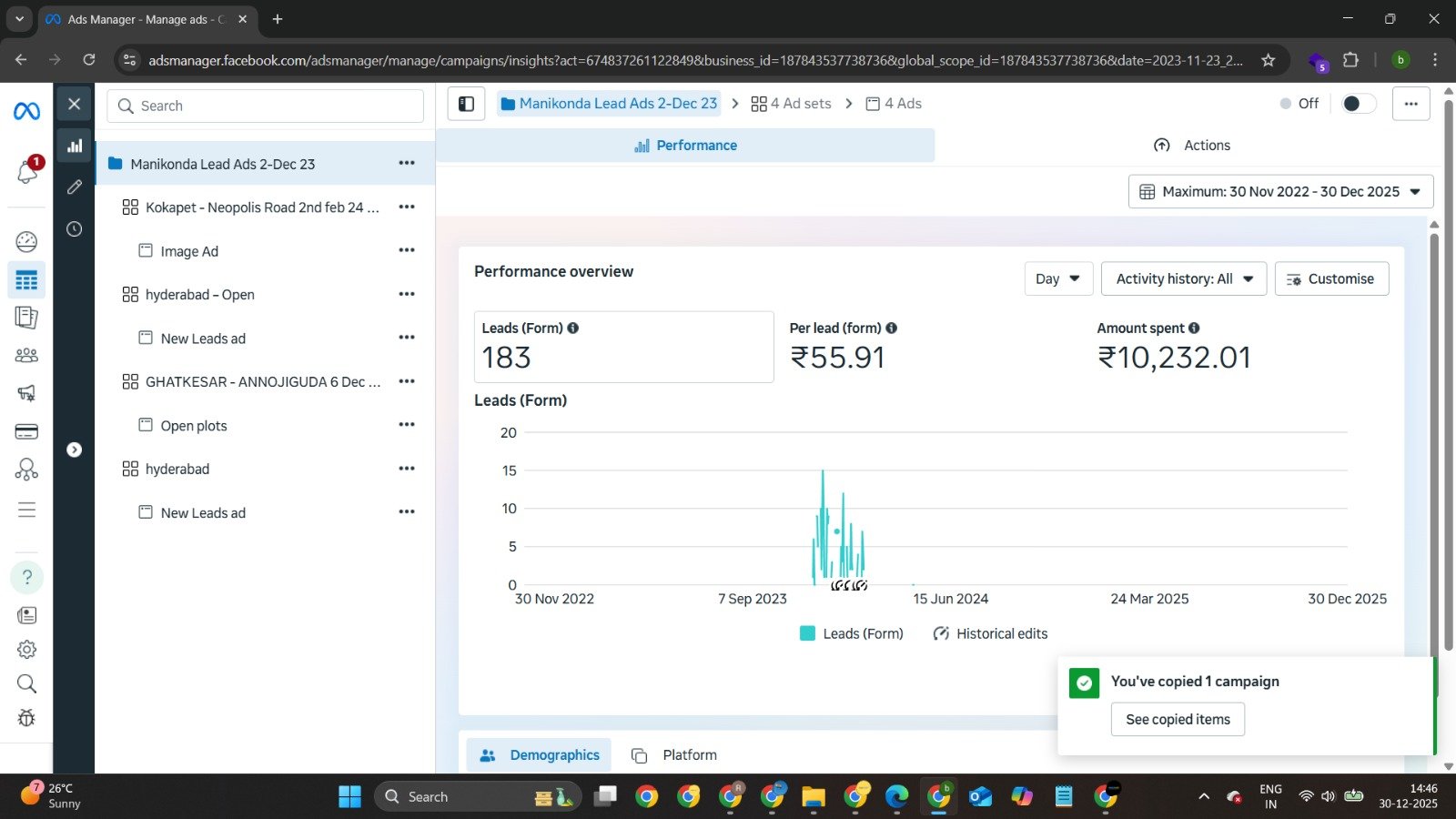Click the help question mark icon
This screenshot has width=1456, height=819.
click(x=26, y=577)
